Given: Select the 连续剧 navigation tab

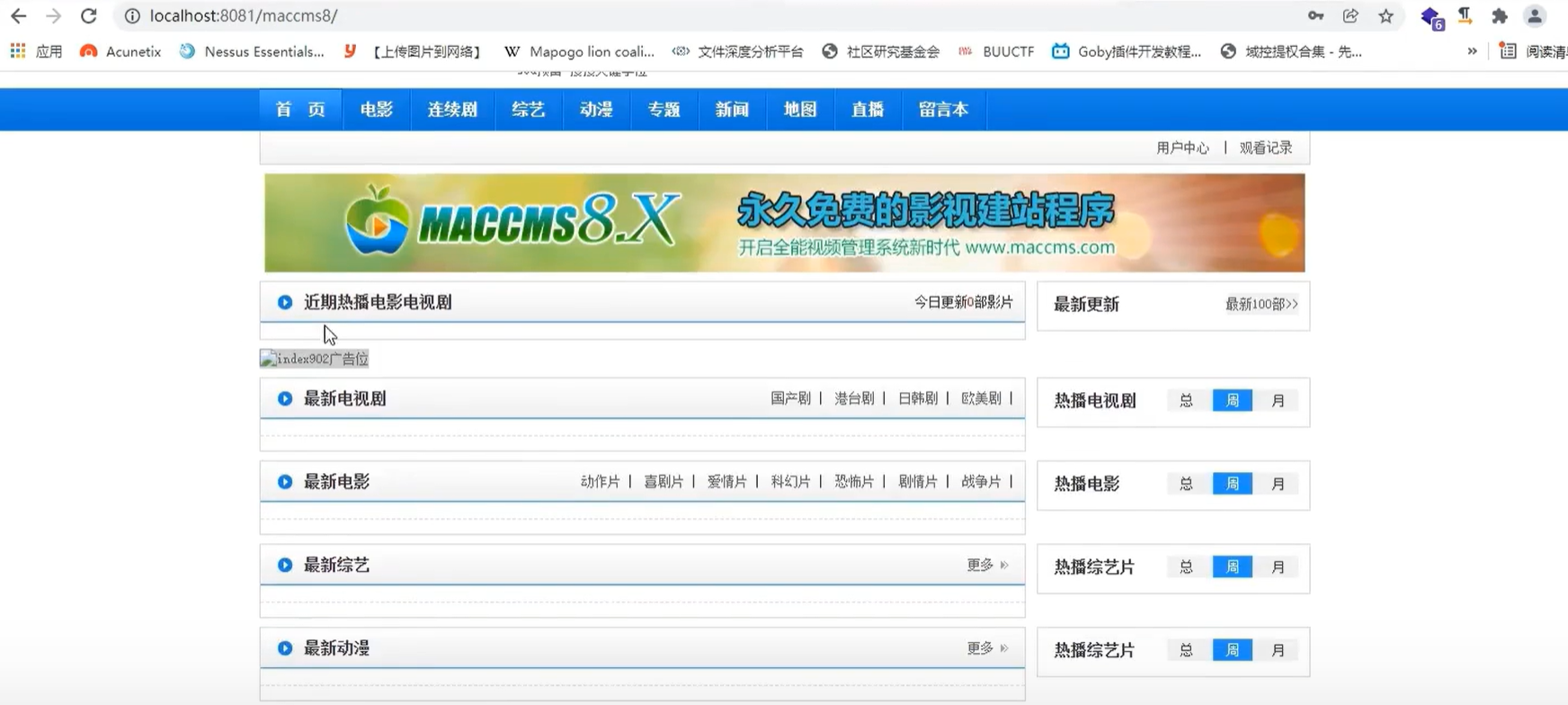Looking at the screenshot, I should [452, 110].
